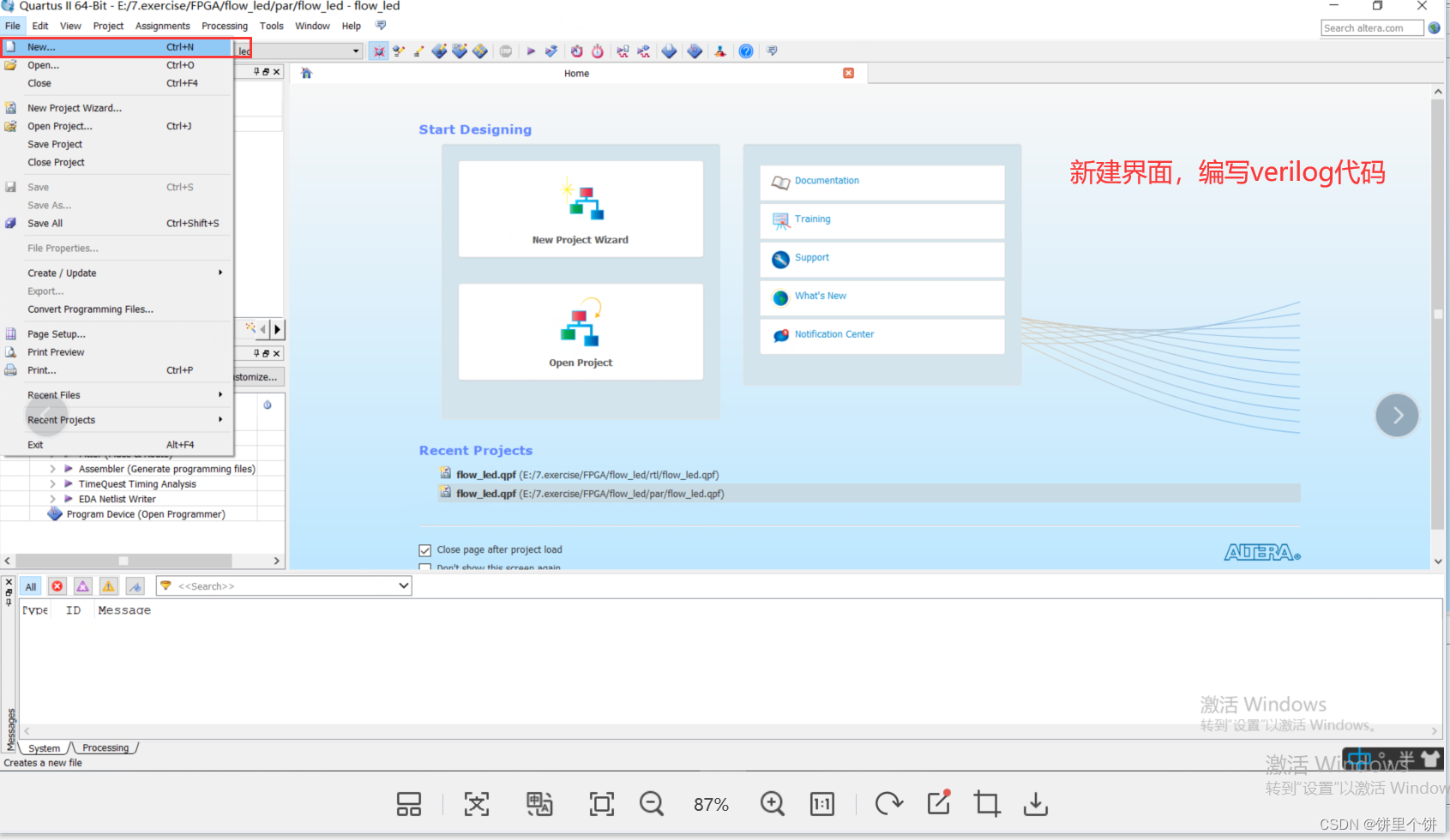Click the messages Search filter input field
This screenshot has width=1450, height=840.
(x=286, y=586)
